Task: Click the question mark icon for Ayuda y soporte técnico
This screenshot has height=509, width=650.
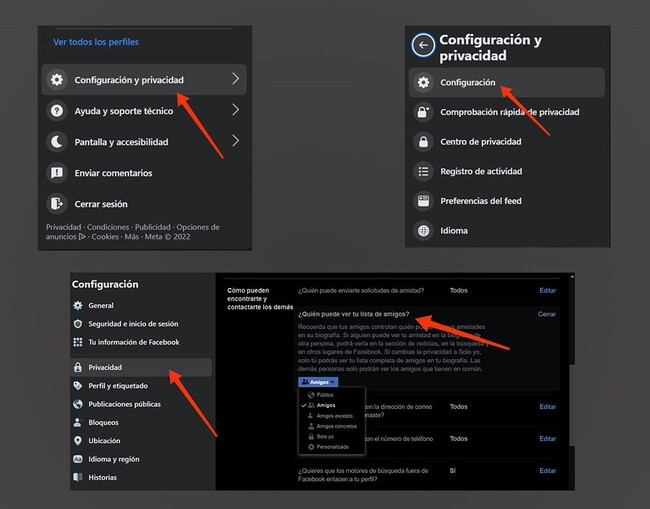Action: (57, 111)
